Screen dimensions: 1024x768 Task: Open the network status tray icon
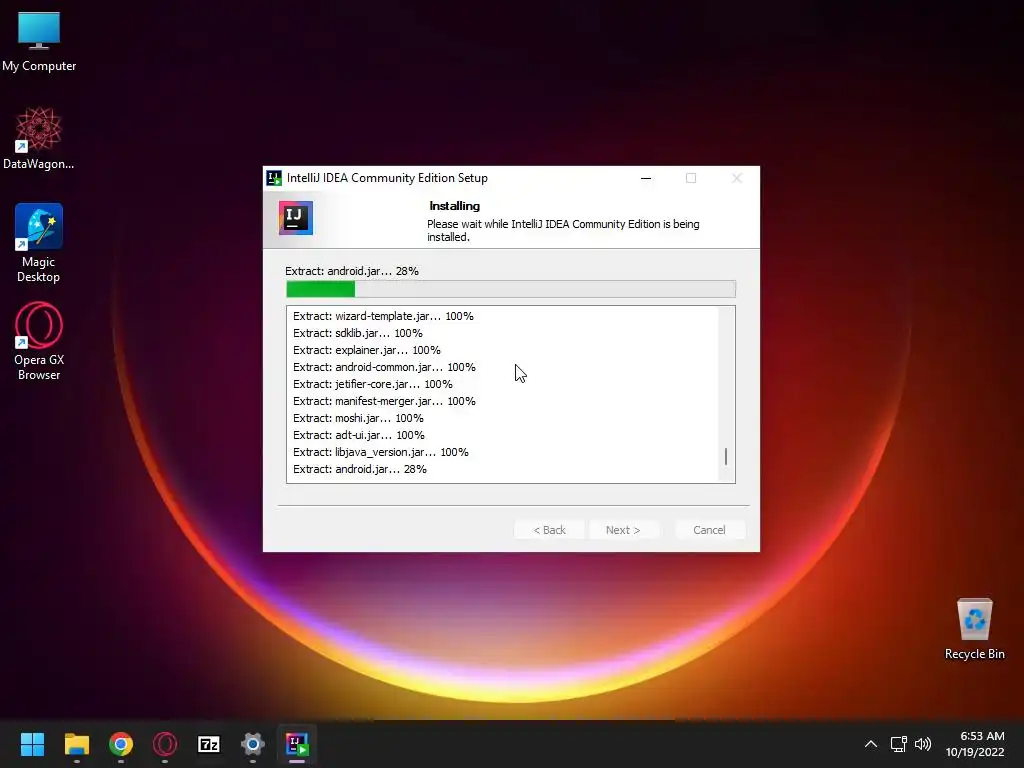(899, 744)
